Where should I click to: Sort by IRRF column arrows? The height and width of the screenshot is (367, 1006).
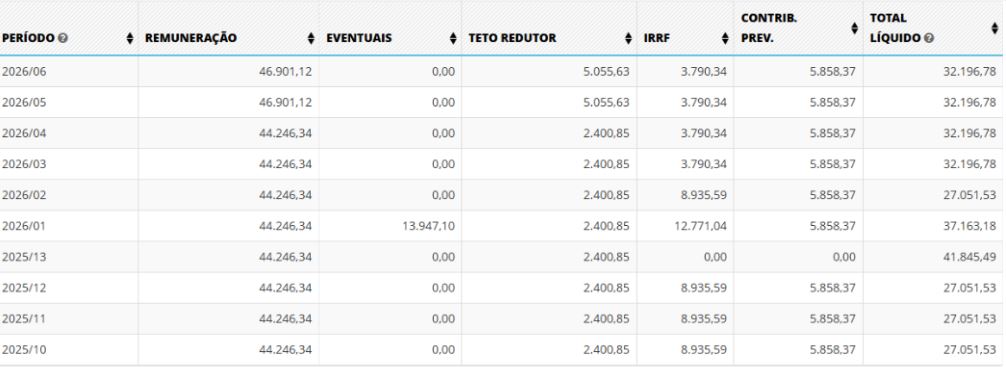(x=726, y=38)
